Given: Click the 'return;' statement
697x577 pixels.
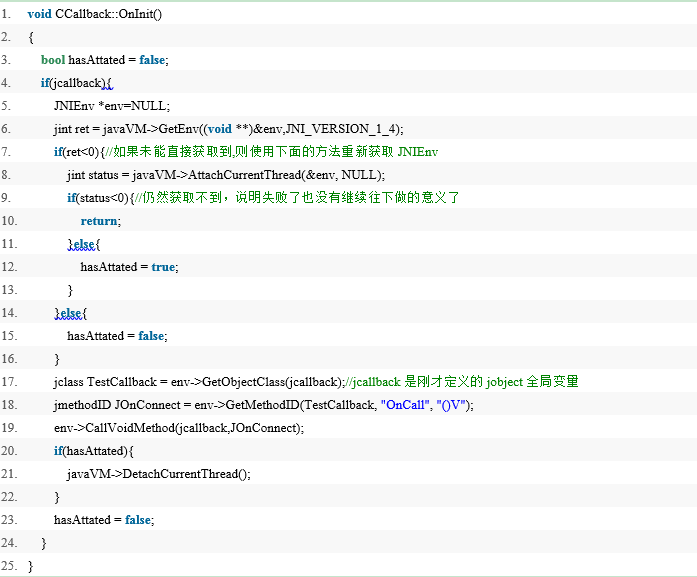Looking at the screenshot, I should [x=101, y=221].
